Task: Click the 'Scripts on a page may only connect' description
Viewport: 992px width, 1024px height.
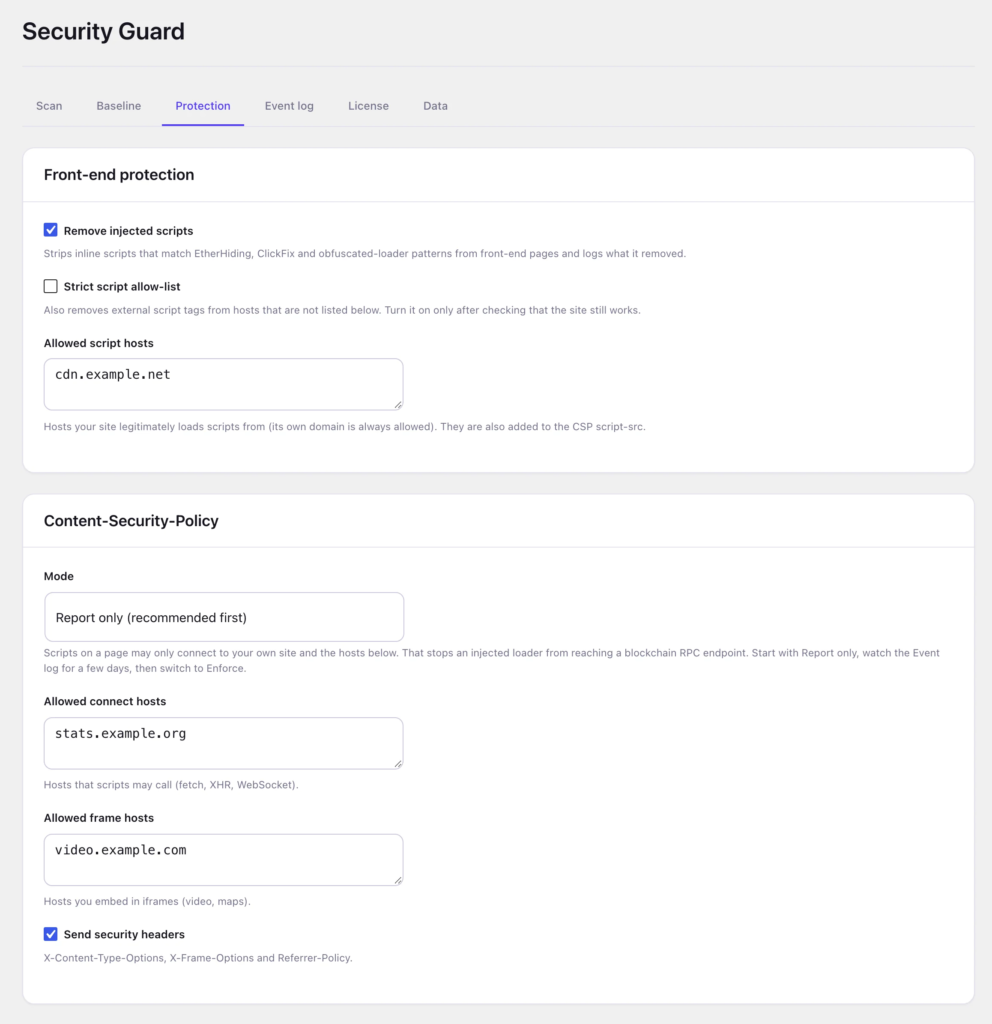Action: pyautogui.click(x=491, y=660)
